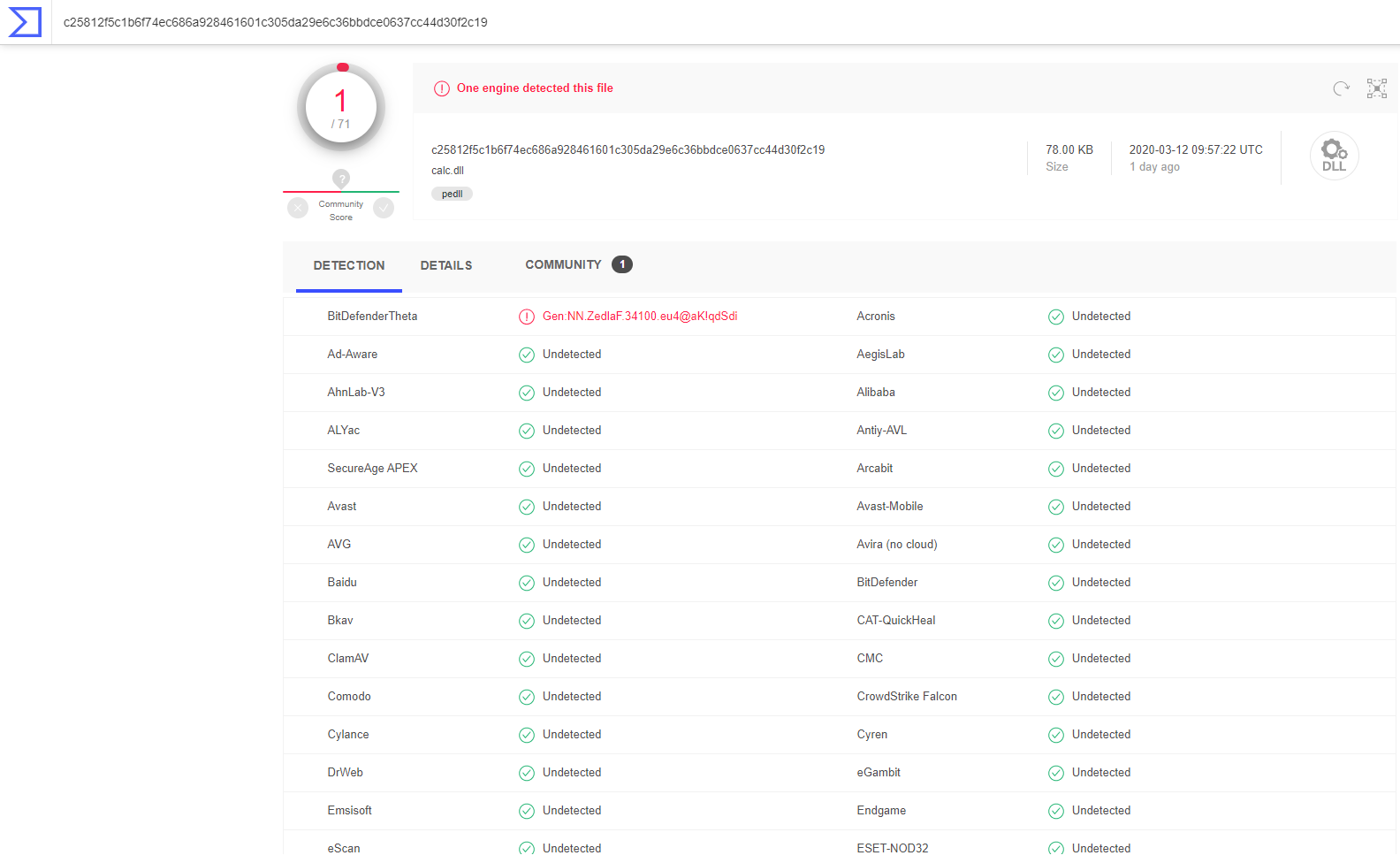Viewport: 1400px width, 863px height.
Task: Click the VirusTotal sigma logo
Action: (x=25, y=22)
